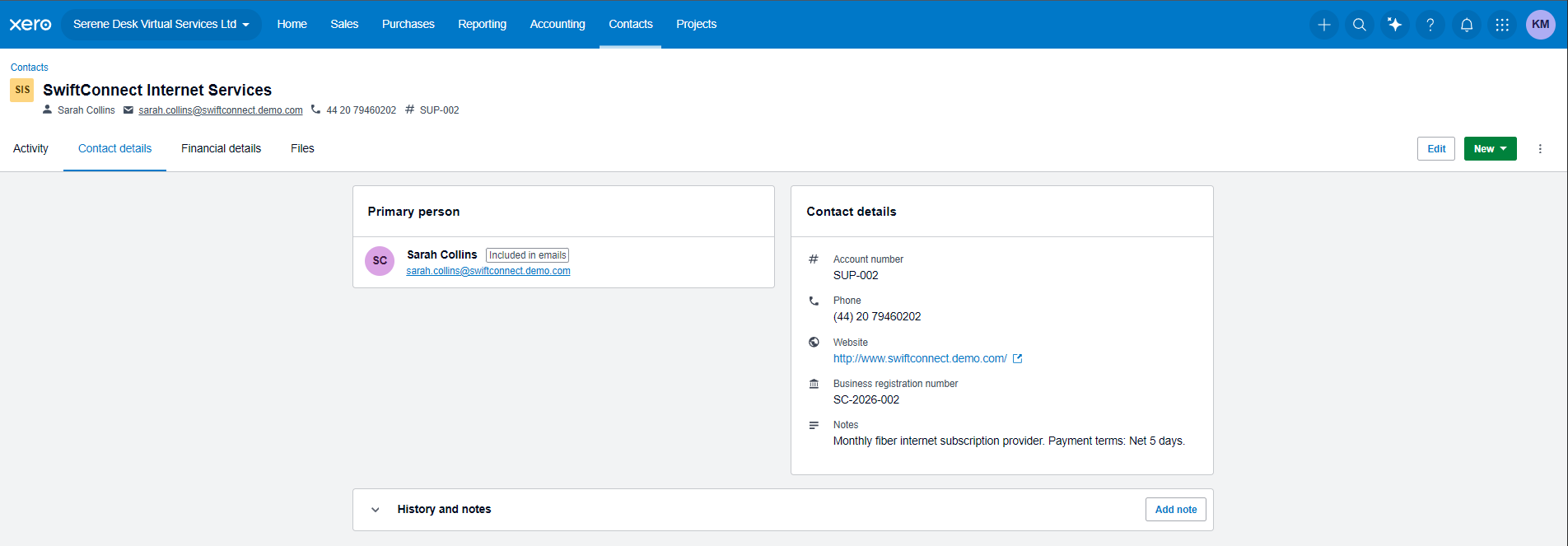
Task: Open the help question mark icon
Action: point(1430,25)
